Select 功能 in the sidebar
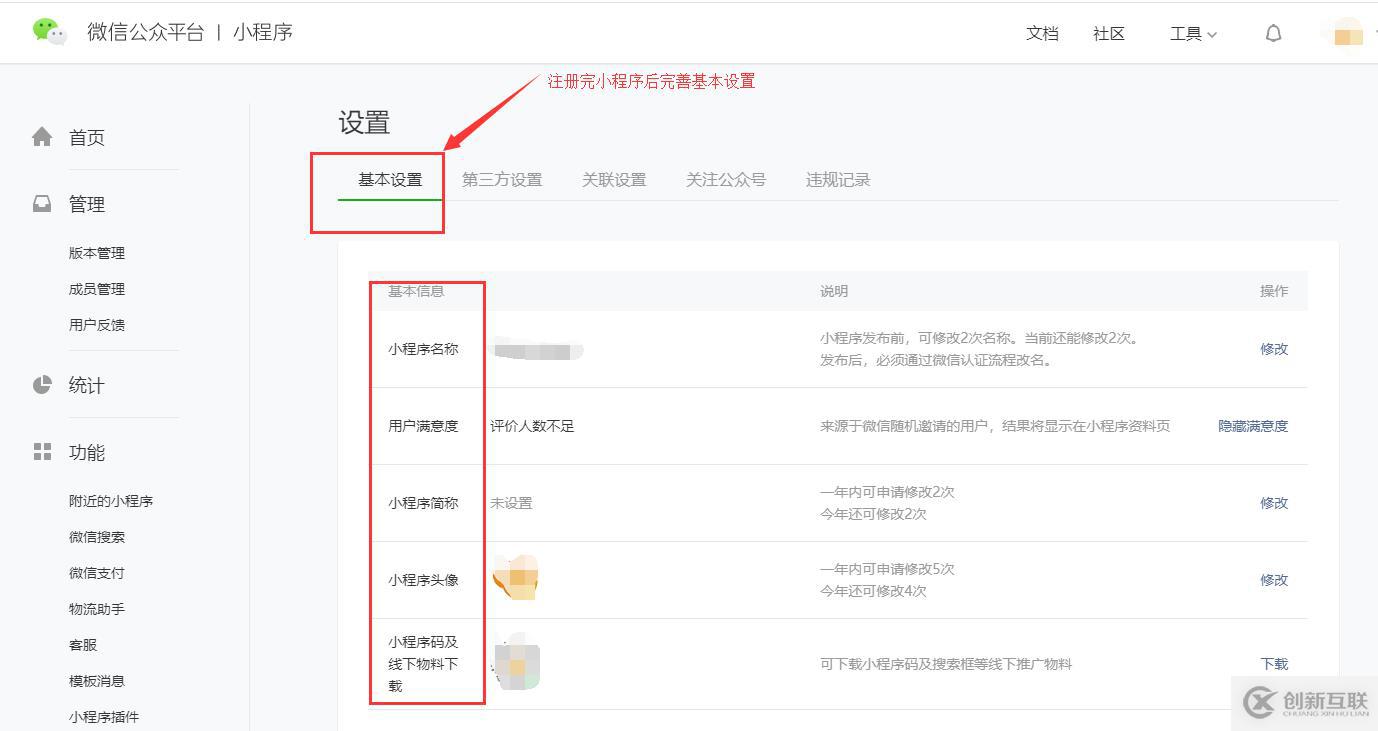 87,453
